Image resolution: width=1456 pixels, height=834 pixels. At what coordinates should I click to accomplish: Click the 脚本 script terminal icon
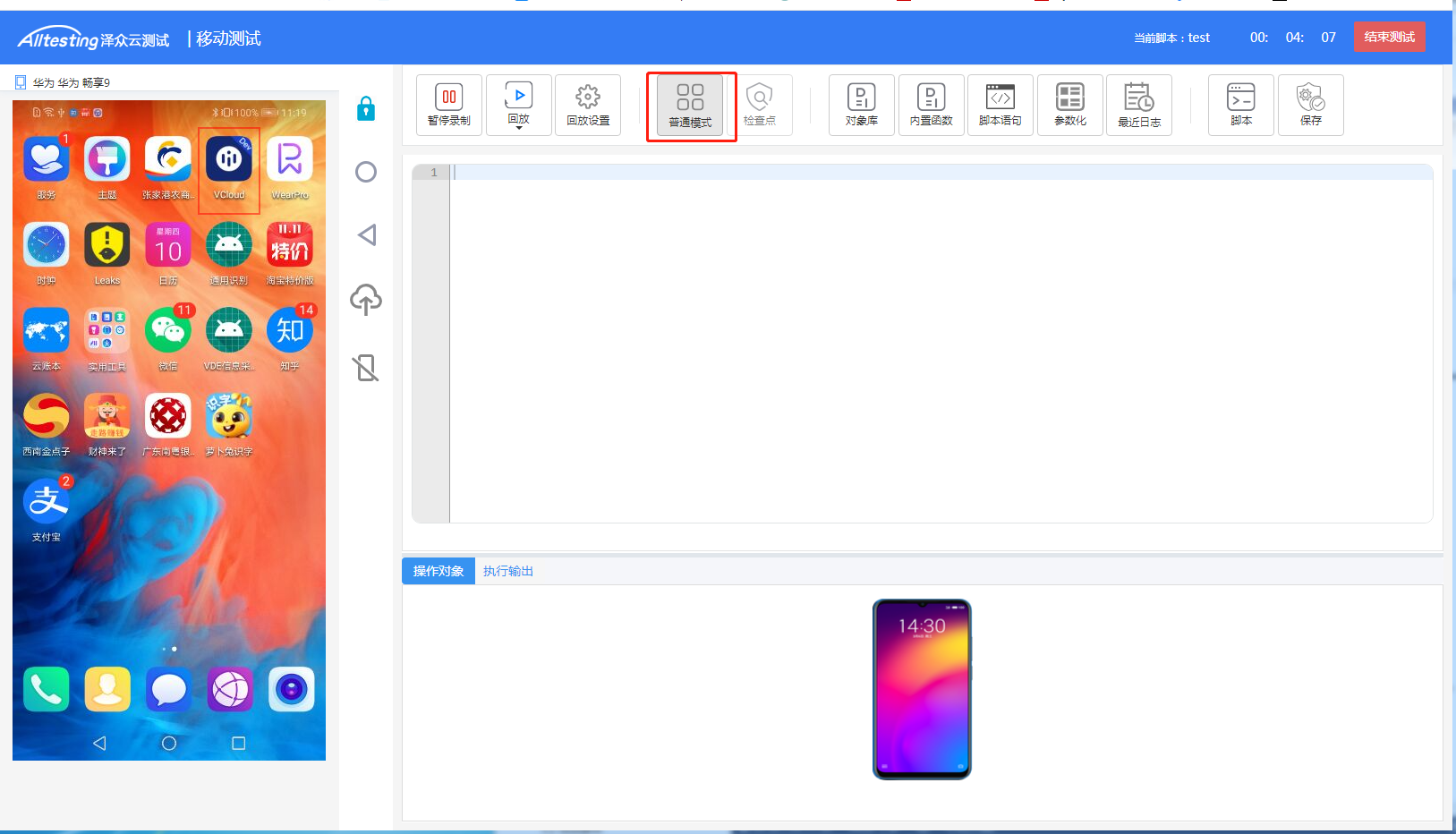pos(1240,105)
